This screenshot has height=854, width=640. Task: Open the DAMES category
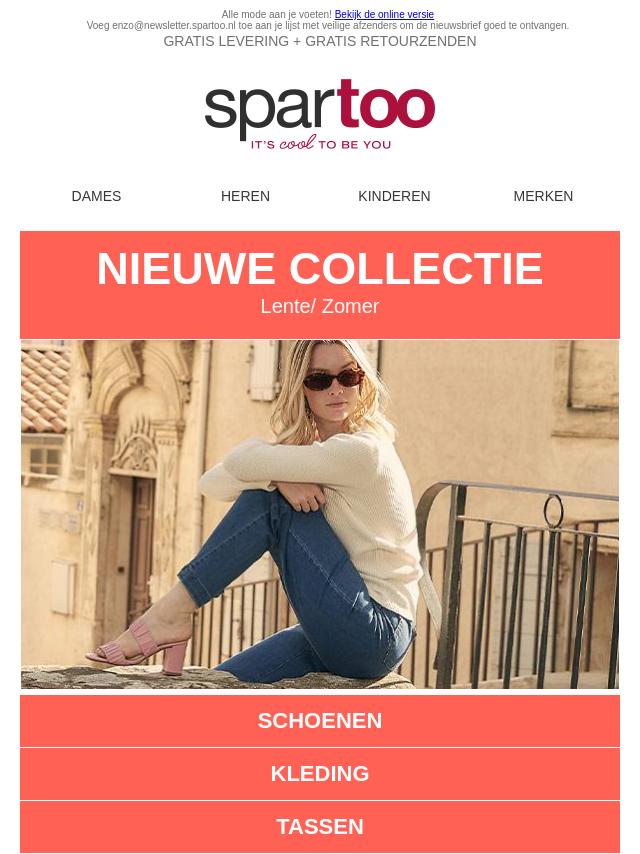click(96, 196)
